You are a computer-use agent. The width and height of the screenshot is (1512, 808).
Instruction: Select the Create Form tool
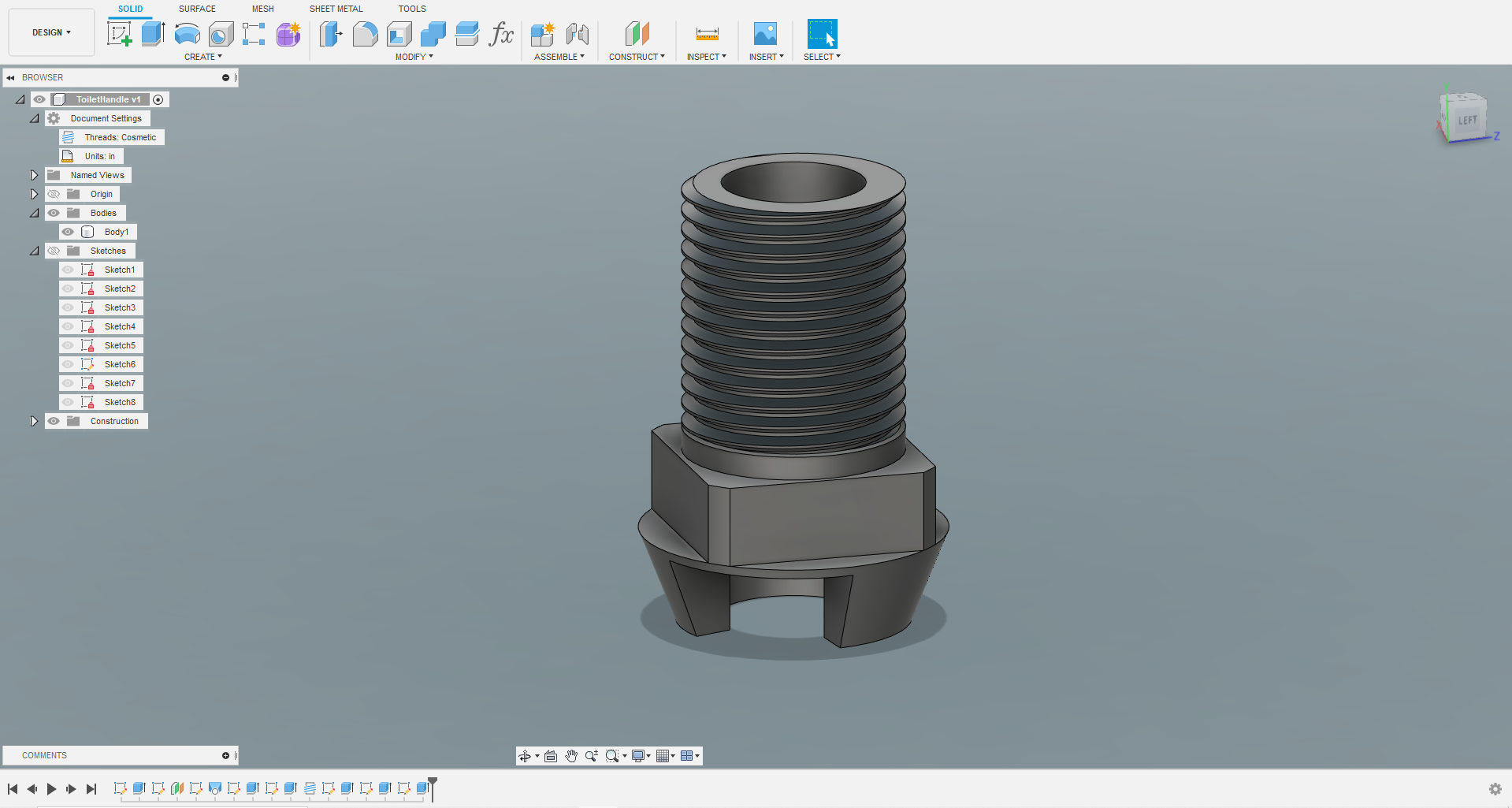coord(288,34)
